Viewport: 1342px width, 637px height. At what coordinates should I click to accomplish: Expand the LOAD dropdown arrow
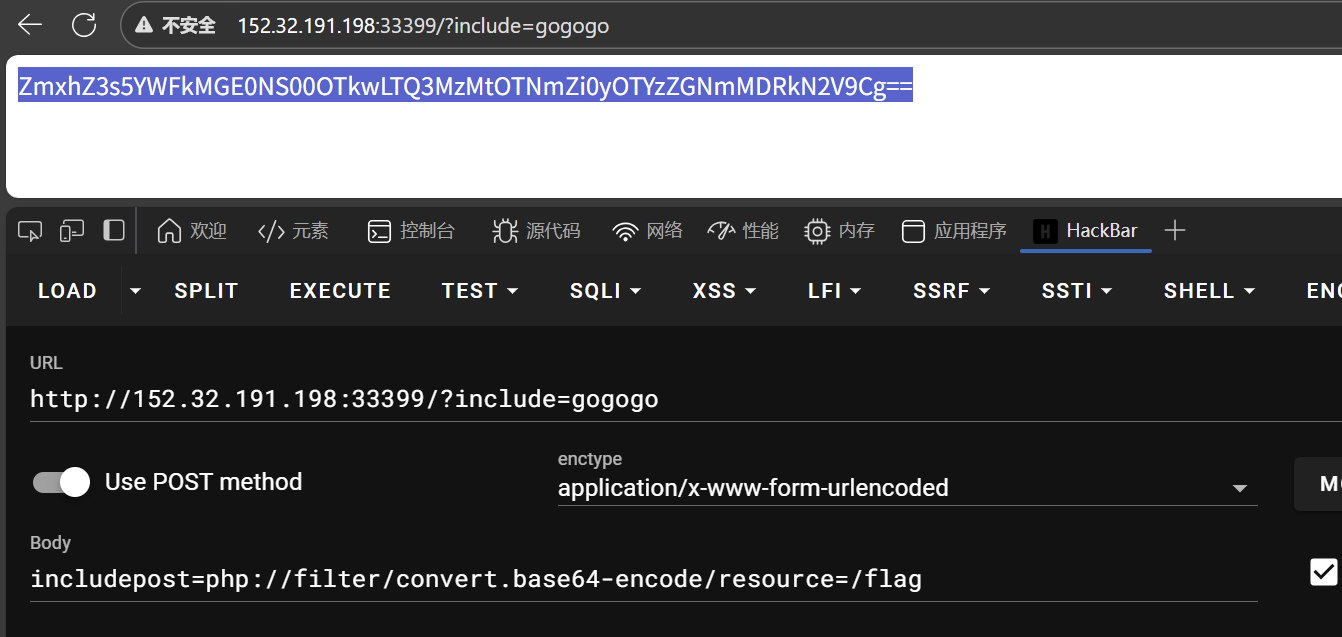tap(134, 290)
